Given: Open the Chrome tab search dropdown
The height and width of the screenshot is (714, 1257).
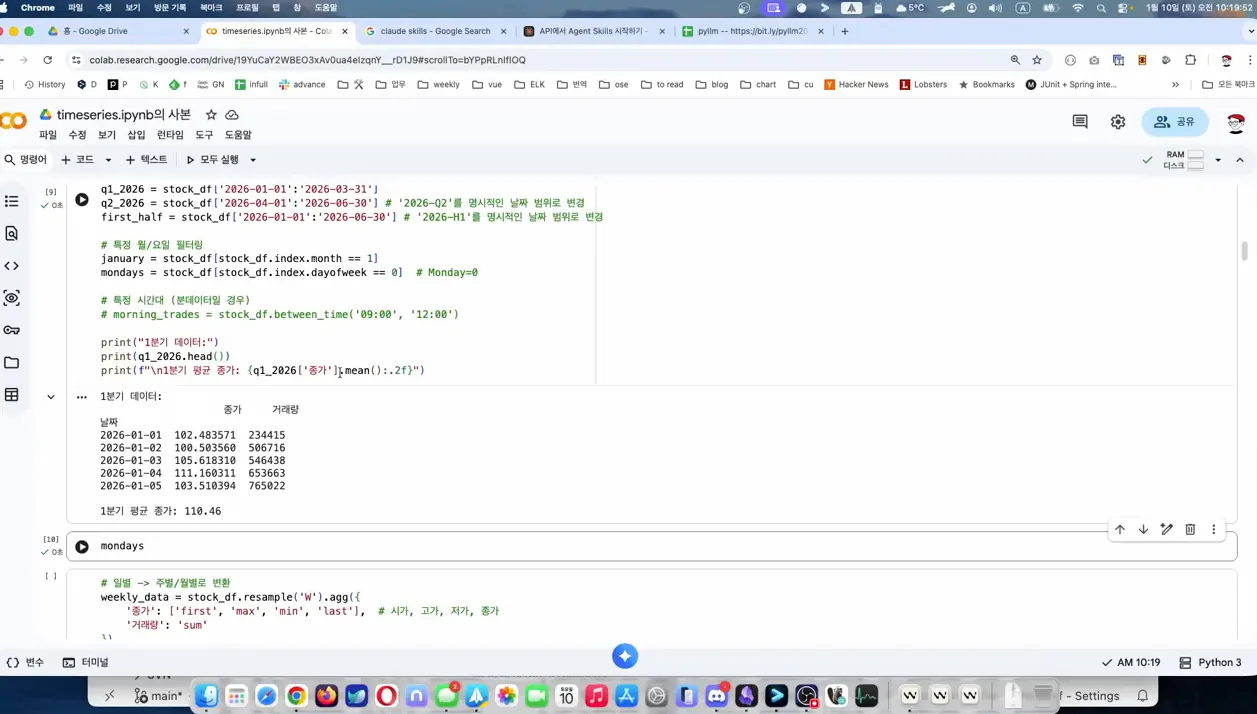Looking at the screenshot, I should (1250, 31).
